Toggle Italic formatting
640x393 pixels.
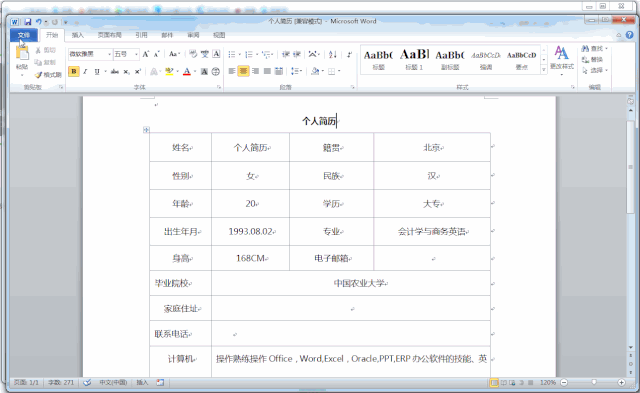[x=85, y=72]
